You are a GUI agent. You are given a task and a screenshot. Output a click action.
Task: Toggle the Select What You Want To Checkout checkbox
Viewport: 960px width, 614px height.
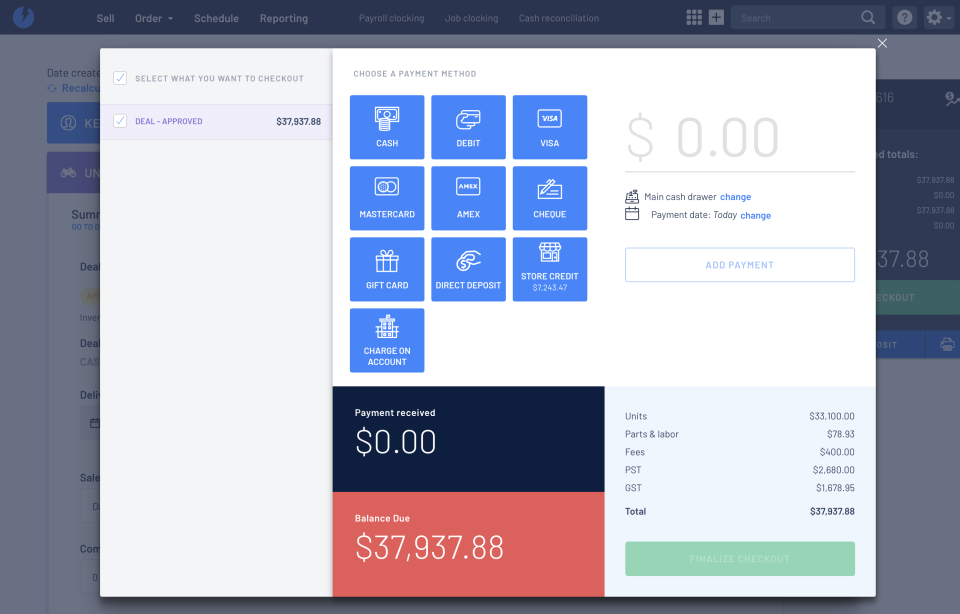coord(120,77)
